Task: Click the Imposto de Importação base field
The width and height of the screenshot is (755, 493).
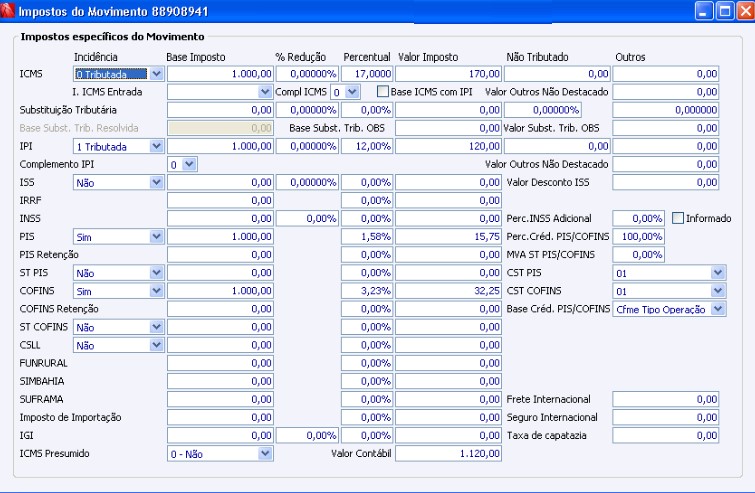Action: tap(221, 417)
